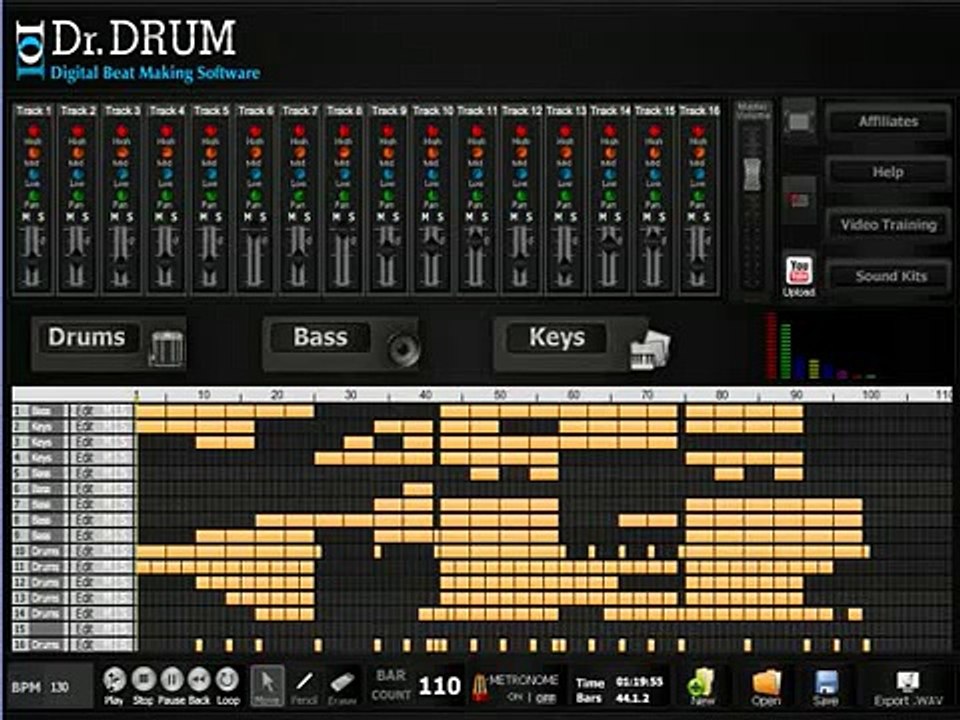Click timeline ruler at bar 50

coord(500,394)
